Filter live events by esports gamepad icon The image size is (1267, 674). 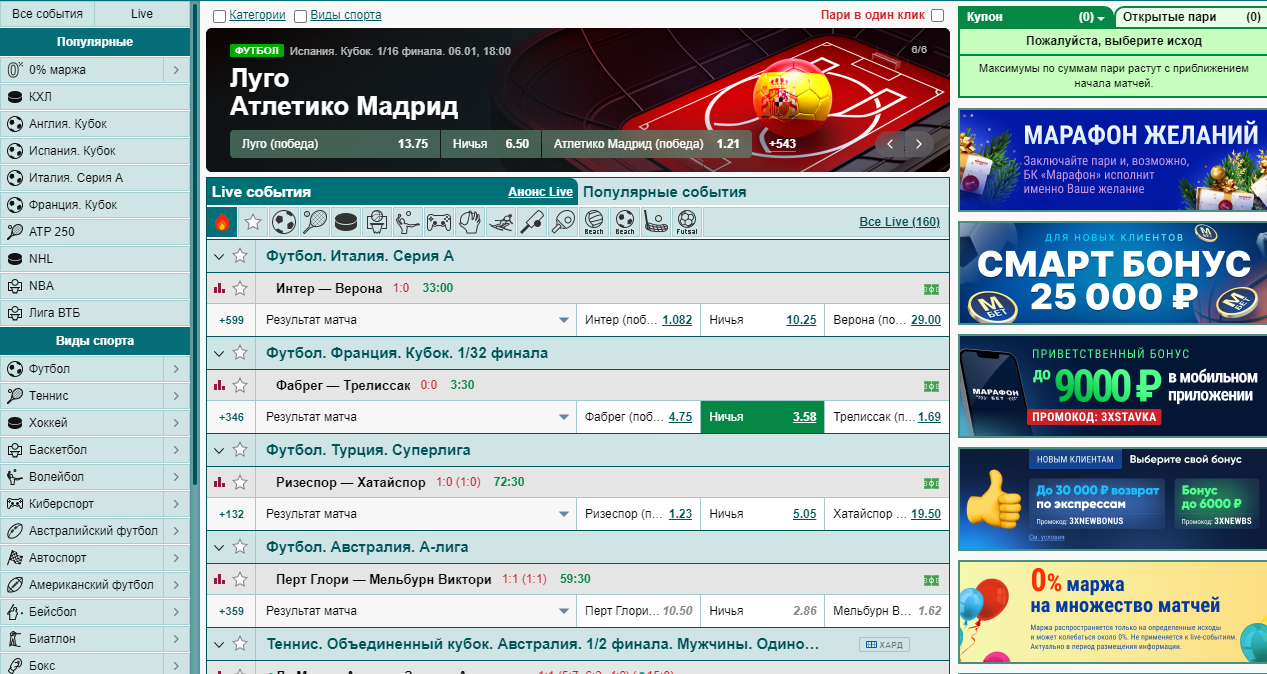tap(438, 221)
